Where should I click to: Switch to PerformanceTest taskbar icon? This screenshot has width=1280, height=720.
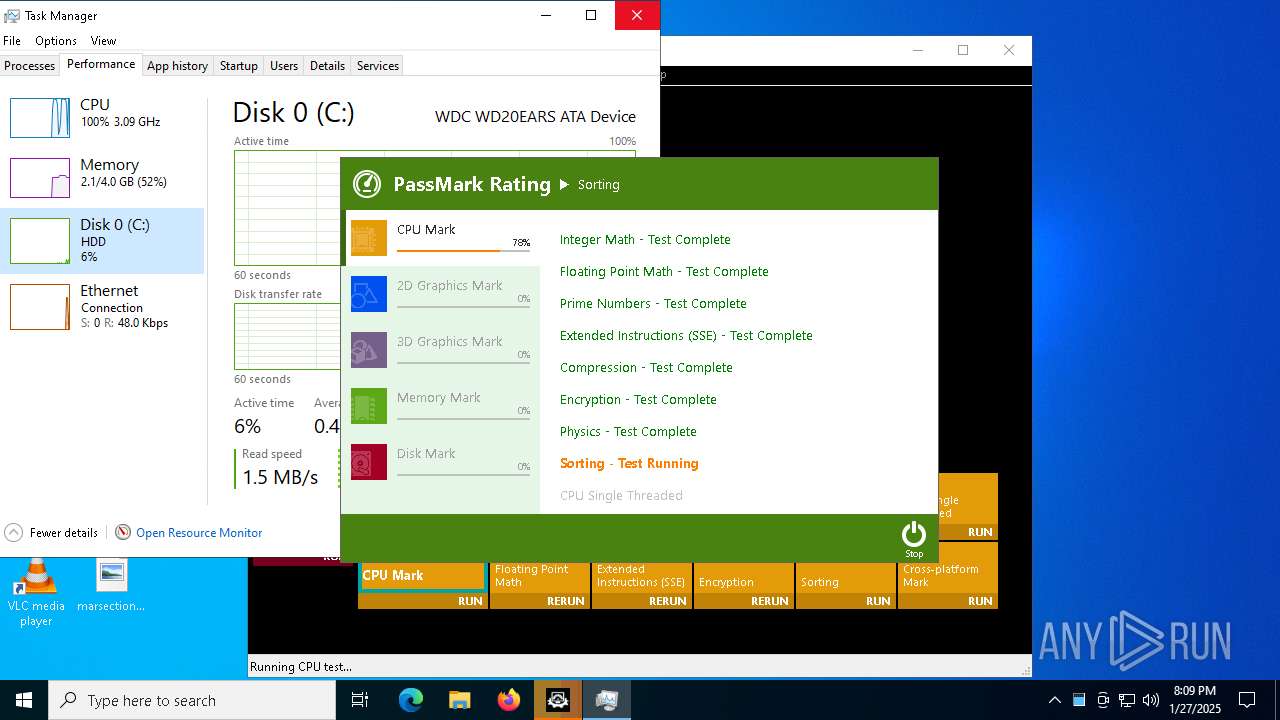point(558,700)
